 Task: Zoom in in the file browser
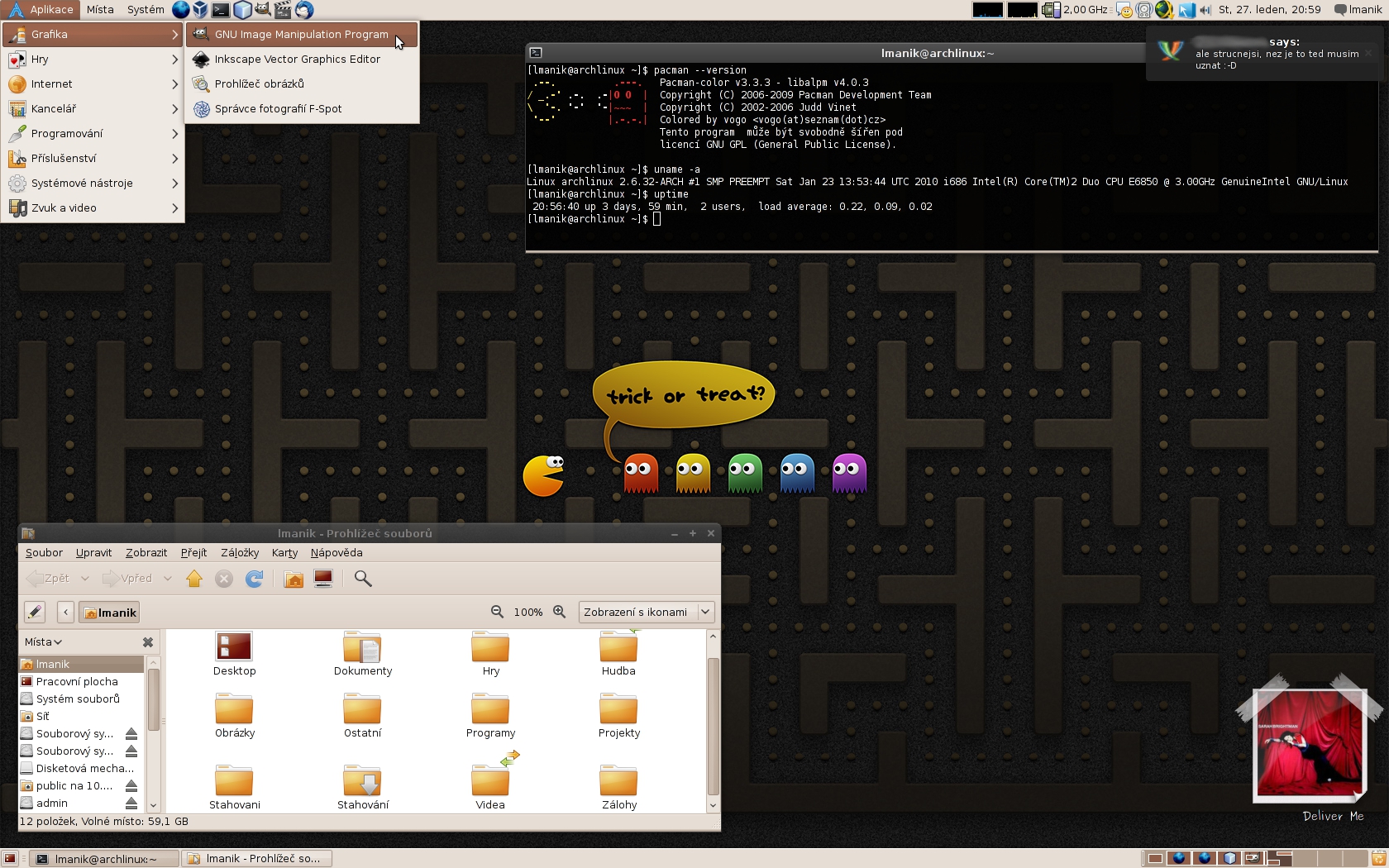[x=560, y=612]
